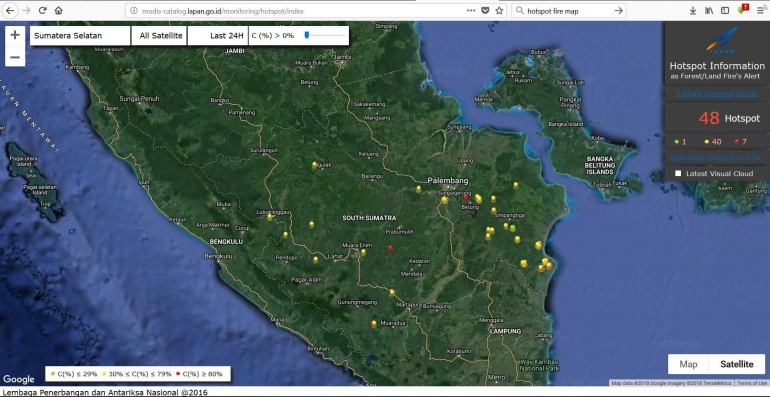Open the browser home page icon
The image size is (770, 397).
[58, 10]
